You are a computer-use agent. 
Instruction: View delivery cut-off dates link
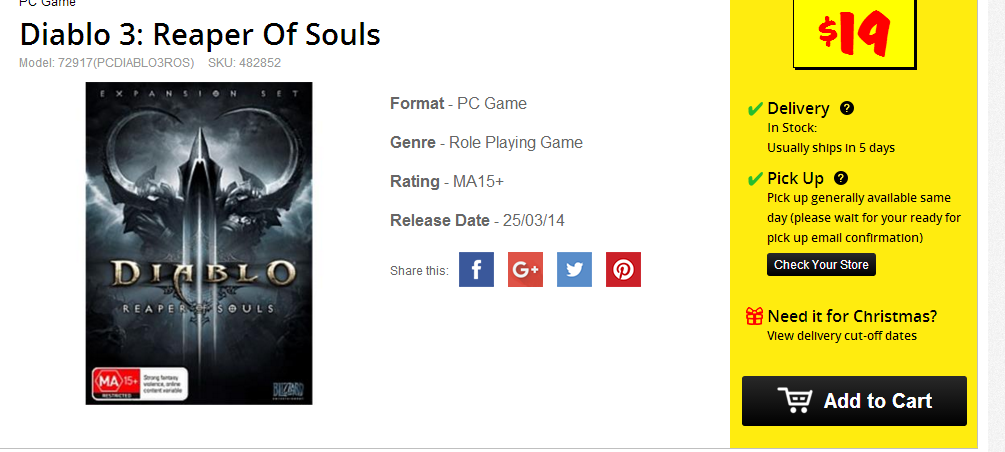pyautogui.click(x=841, y=336)
